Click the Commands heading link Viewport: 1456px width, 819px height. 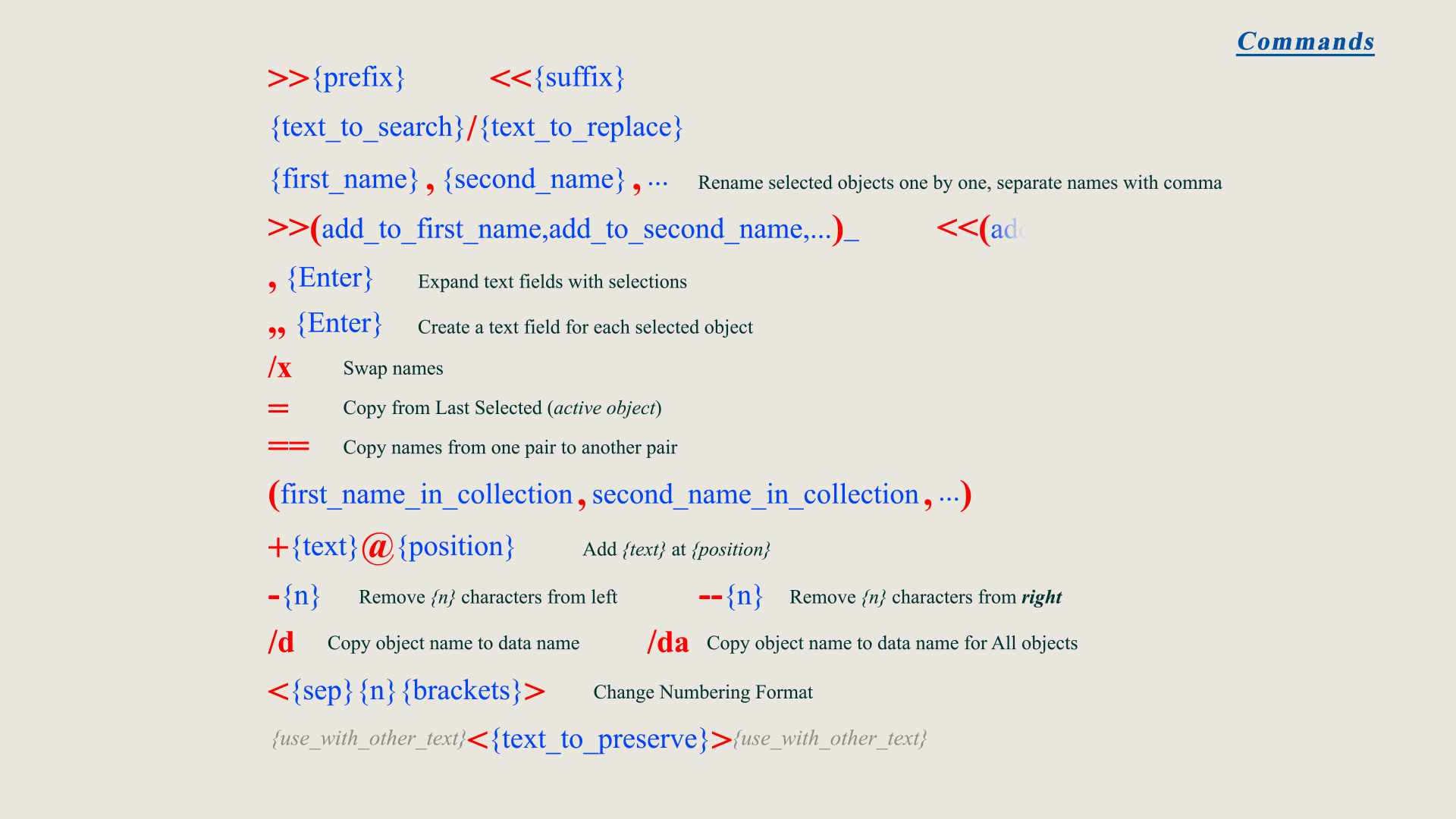tap(1305, 42)
